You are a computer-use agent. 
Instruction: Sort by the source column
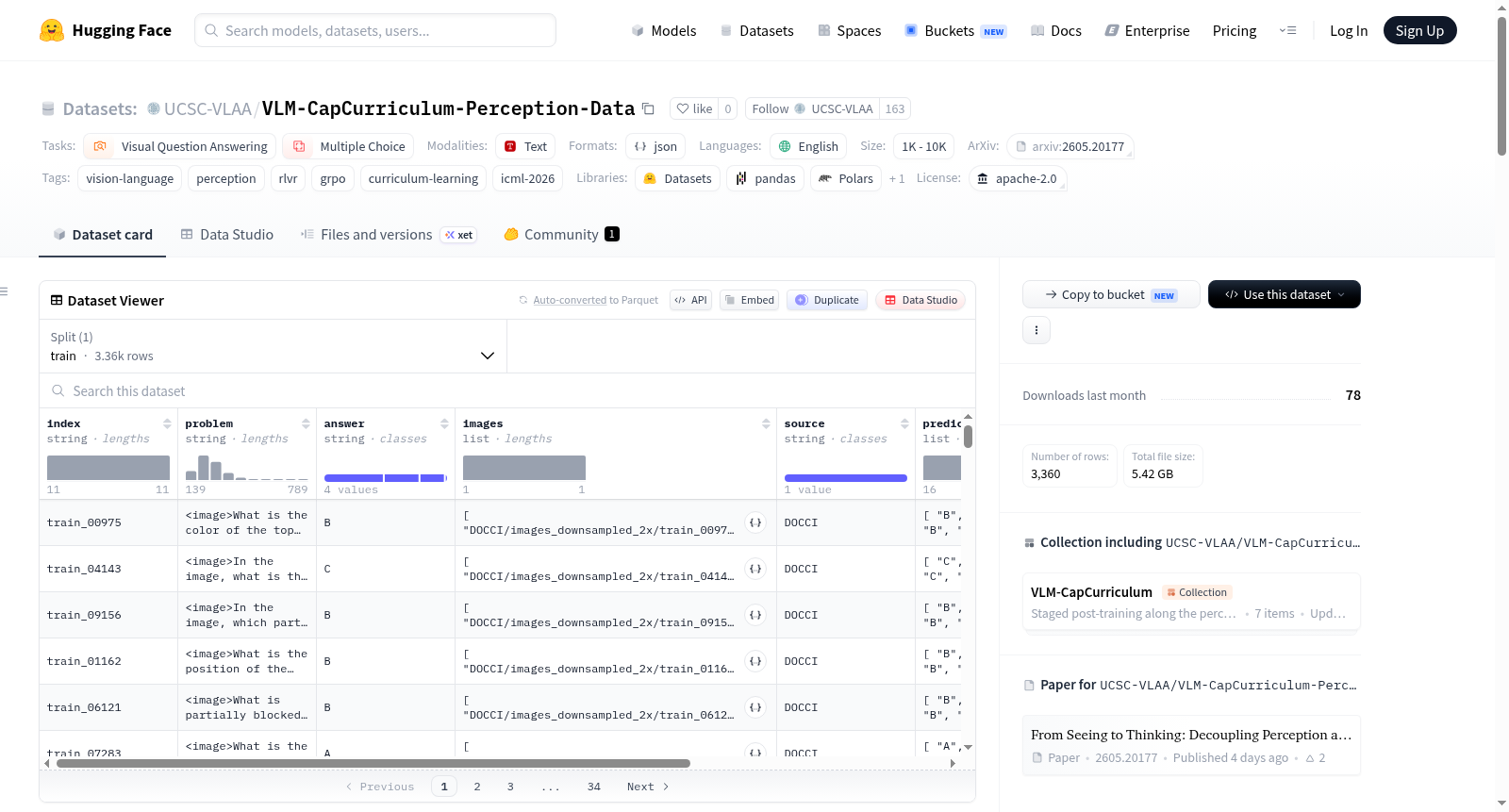(904, 423)
